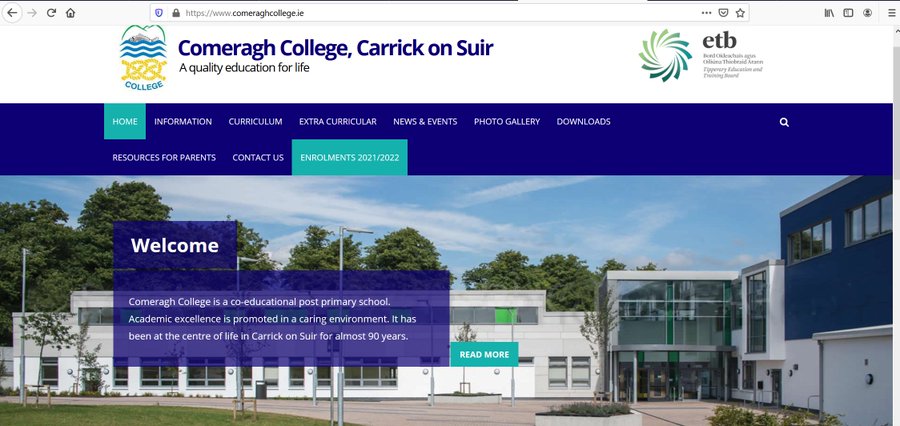This screenshot has height=426, width=900.
Task: Open the page actions three-dot menu
Action: (707, 13)
